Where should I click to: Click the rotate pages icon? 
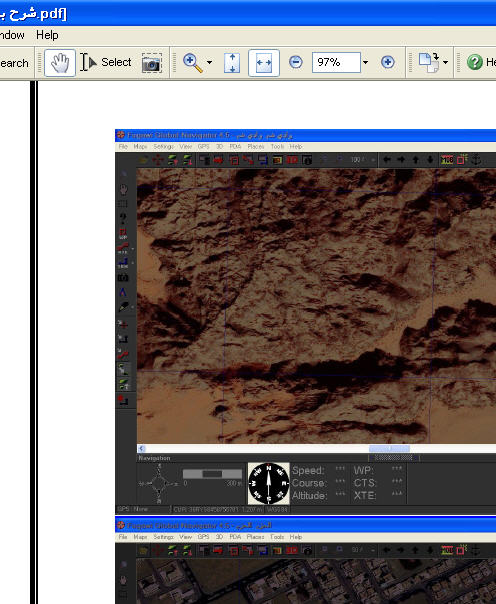click(x=429, y=62)
